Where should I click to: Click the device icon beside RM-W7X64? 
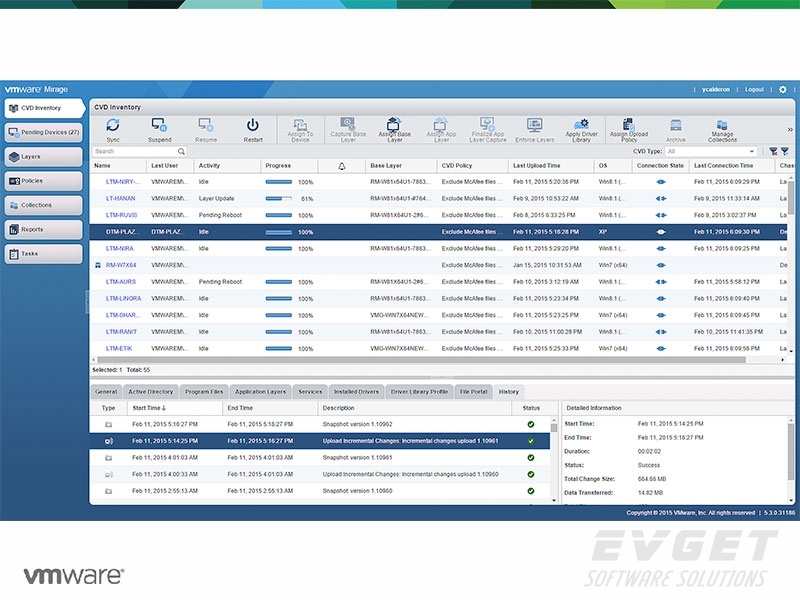coord(98,265)
